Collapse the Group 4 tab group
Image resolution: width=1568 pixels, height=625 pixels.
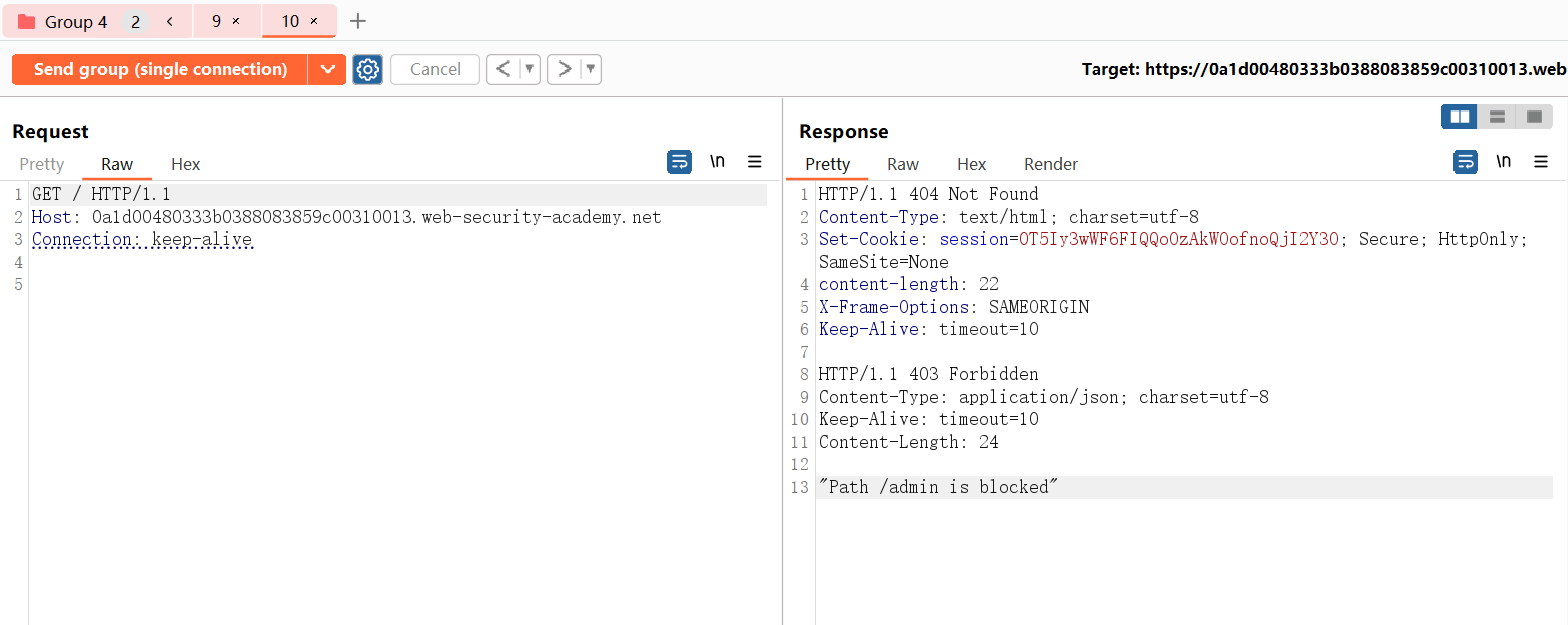tap(170, 21)
